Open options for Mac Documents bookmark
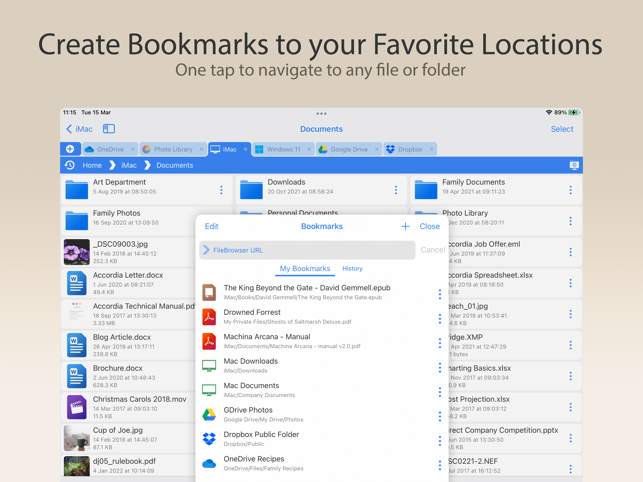 pos(440,392)
